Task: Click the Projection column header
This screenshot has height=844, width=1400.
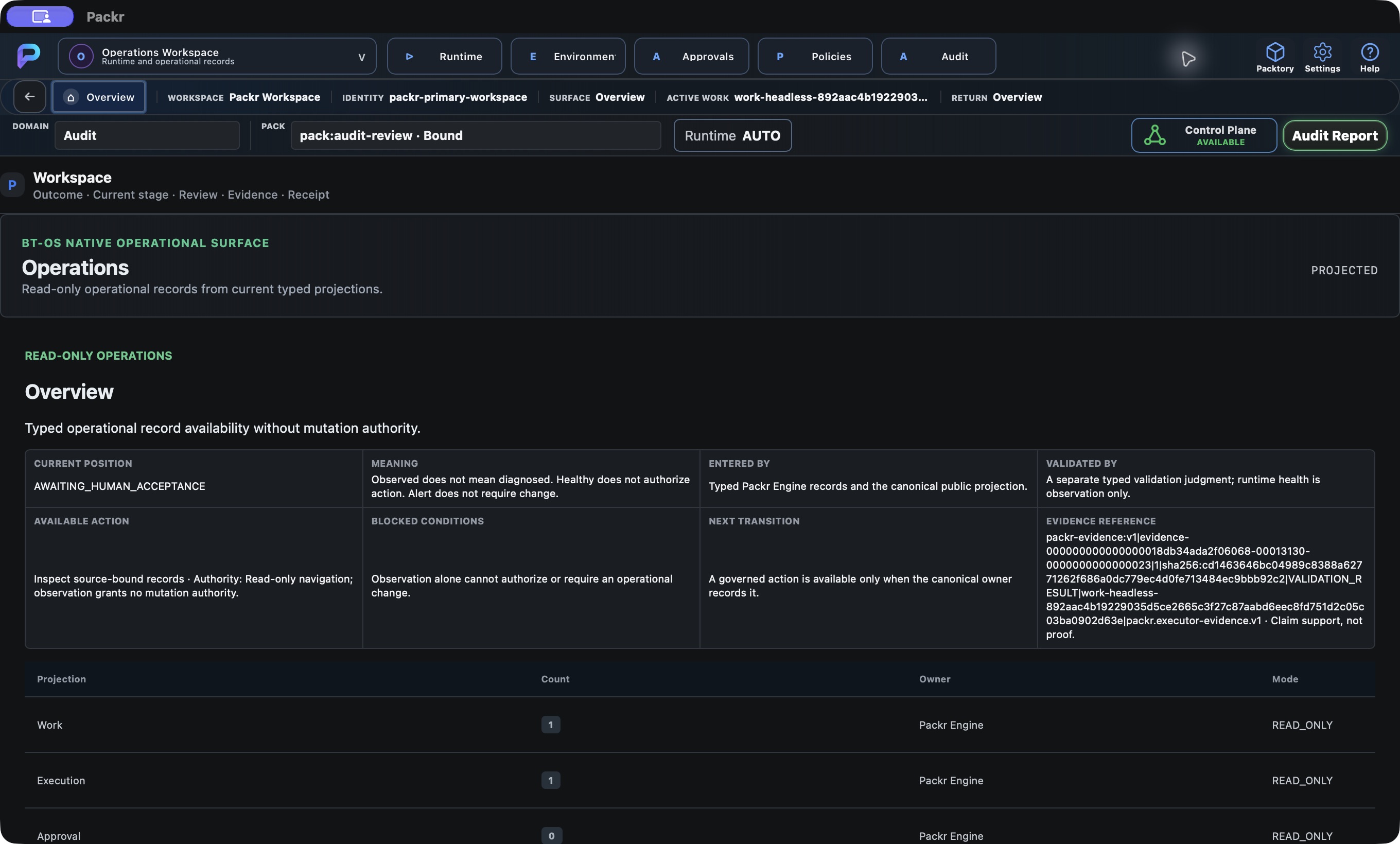Action: tap(61, 679)
